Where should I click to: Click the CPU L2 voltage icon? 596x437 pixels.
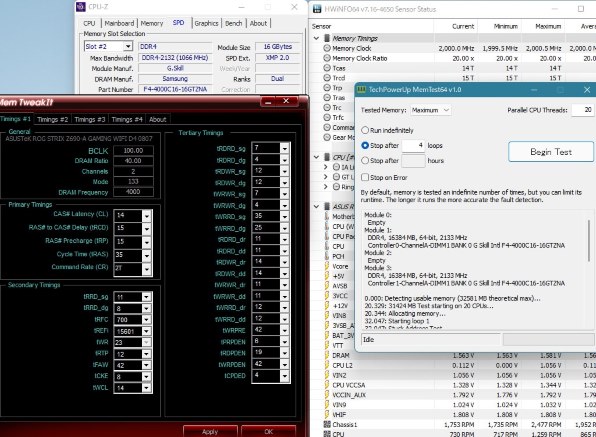coord(327,365)
